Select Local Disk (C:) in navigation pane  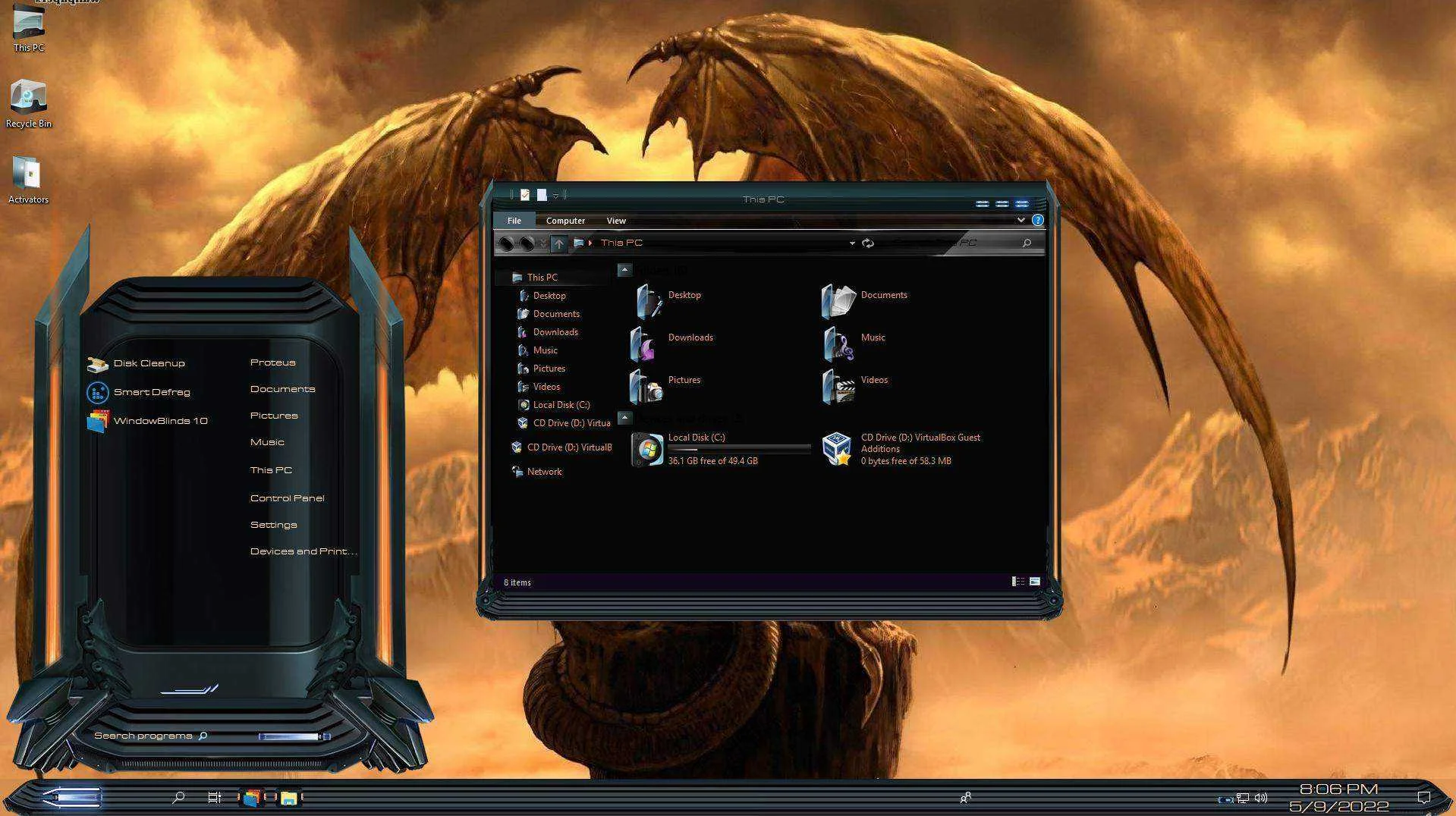click(561, 405)
